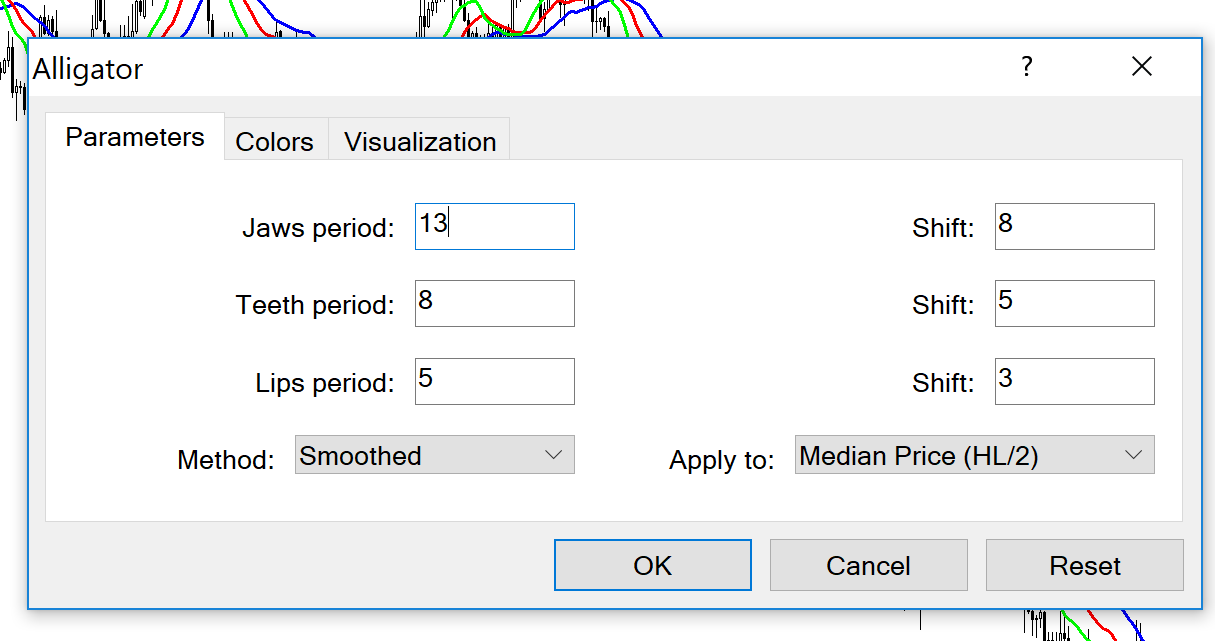
Task: Click the Teeth period input field
Action: coord(495,303)
